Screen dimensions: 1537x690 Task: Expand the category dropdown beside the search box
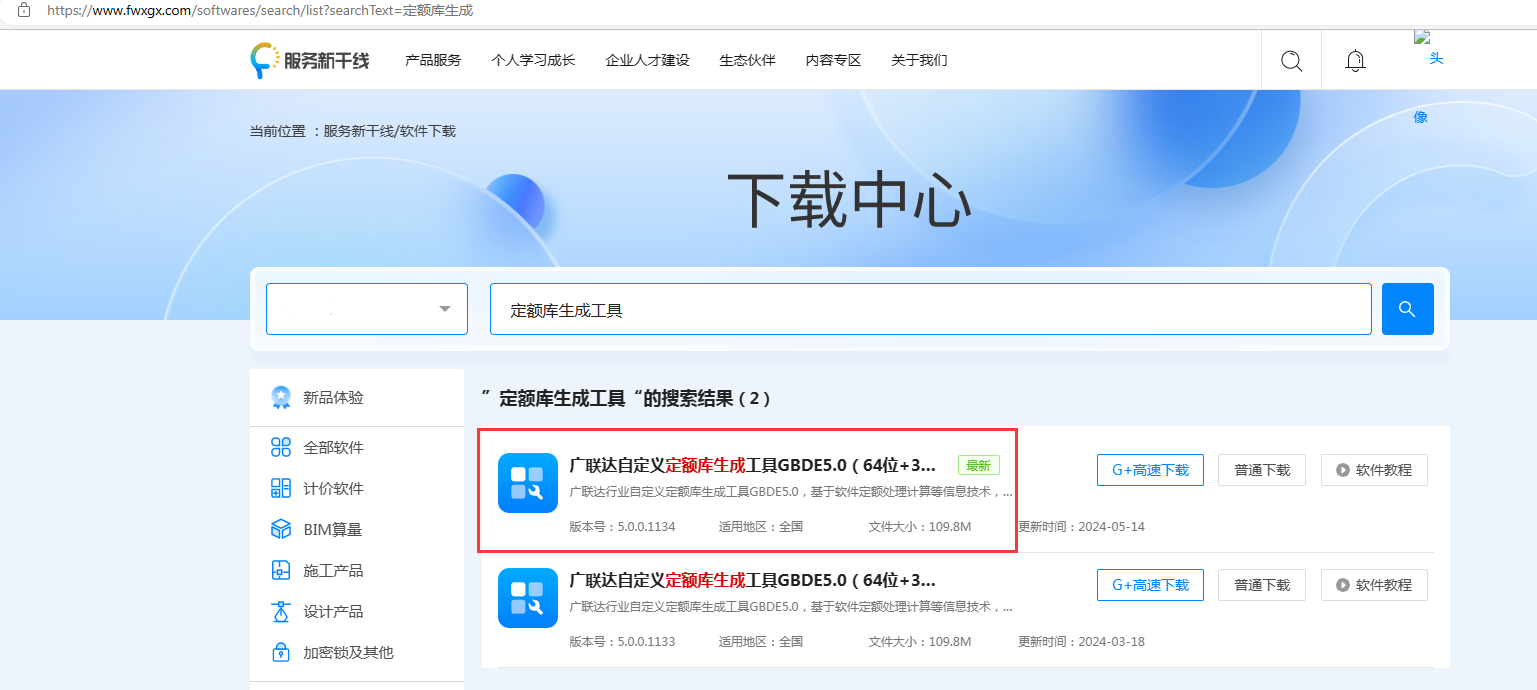click(367, 309)
